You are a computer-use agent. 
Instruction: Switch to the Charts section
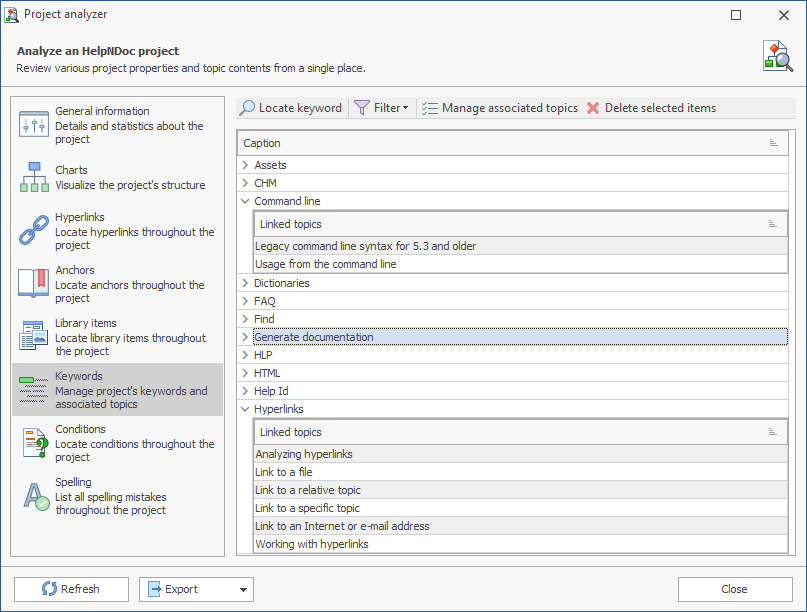pyautogui.click(x=117, y=178)
